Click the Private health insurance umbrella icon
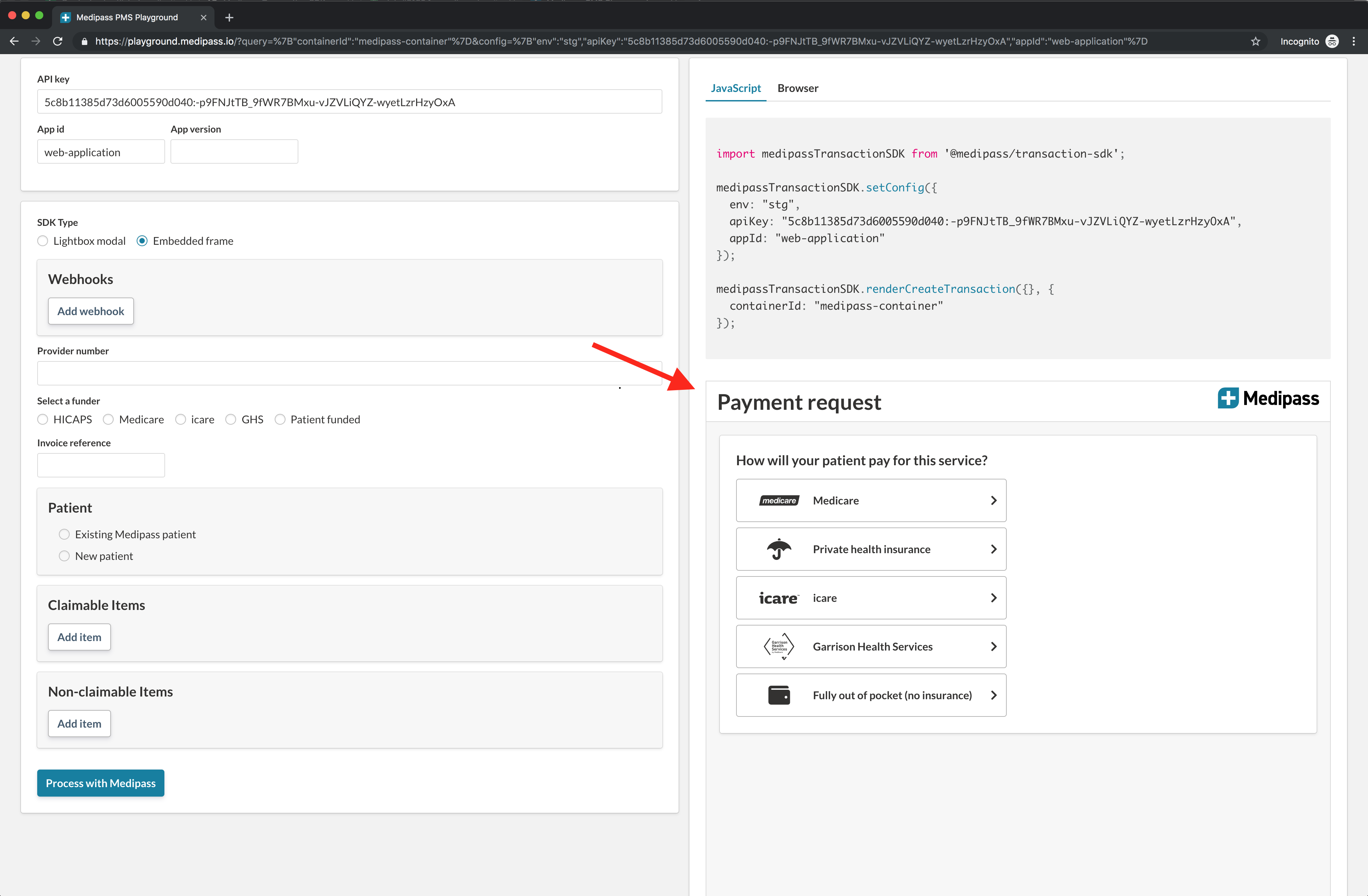The image size is (1368, 896). click(x=779, y=549)
